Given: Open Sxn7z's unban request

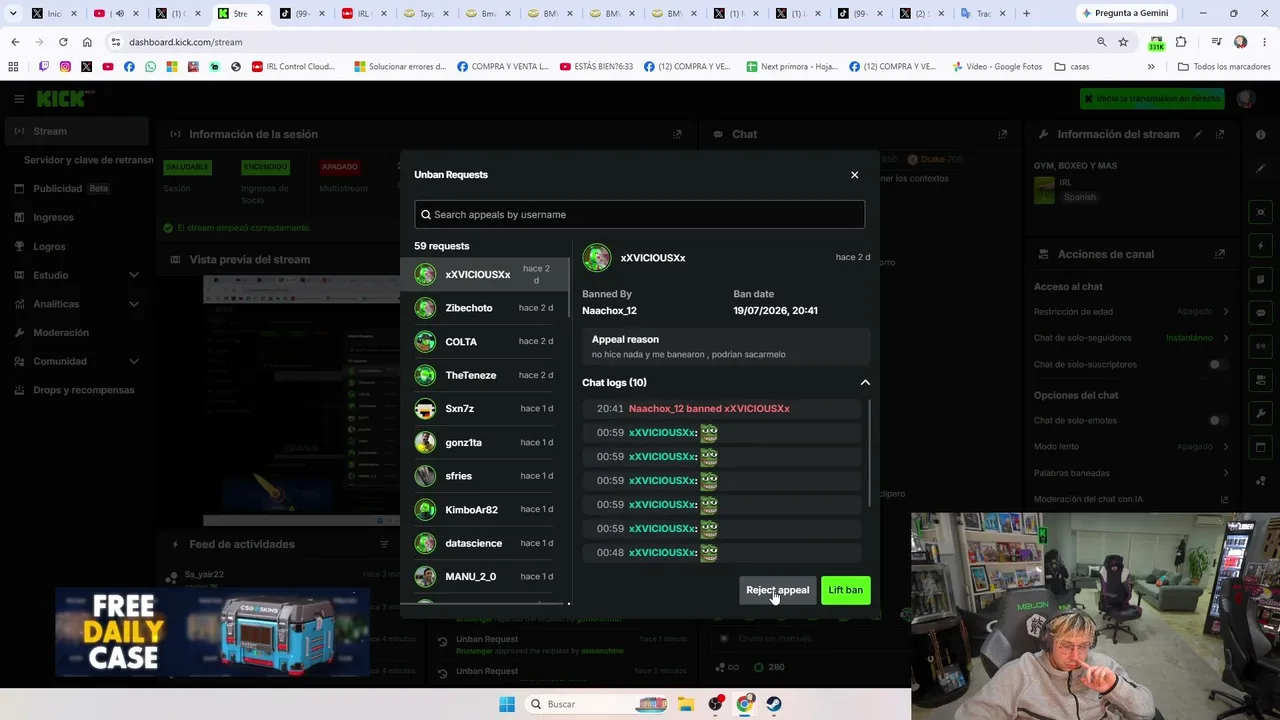Looking at the screenshot, I should point(485,409).
